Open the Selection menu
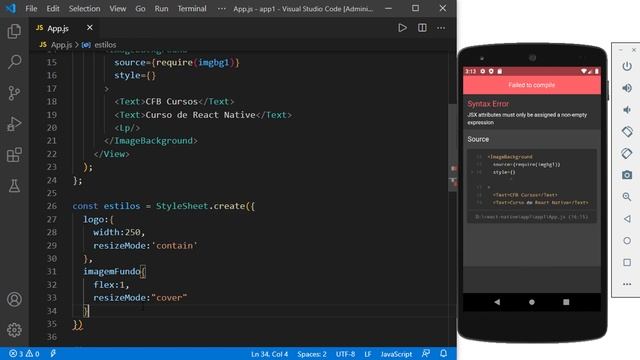 tap(84, 9)
